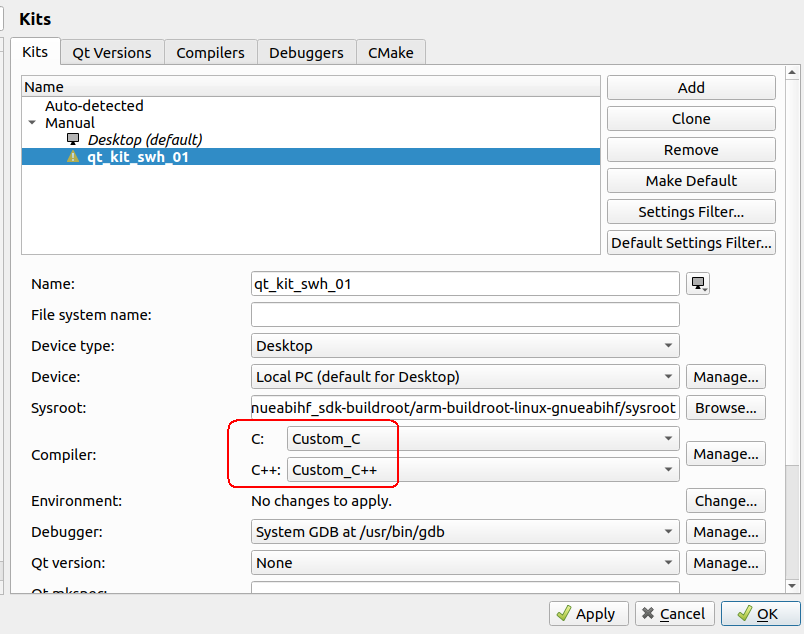Screen dimensions: 804x634
Task: Confirm with OK button
Action: tap(760, 613)
